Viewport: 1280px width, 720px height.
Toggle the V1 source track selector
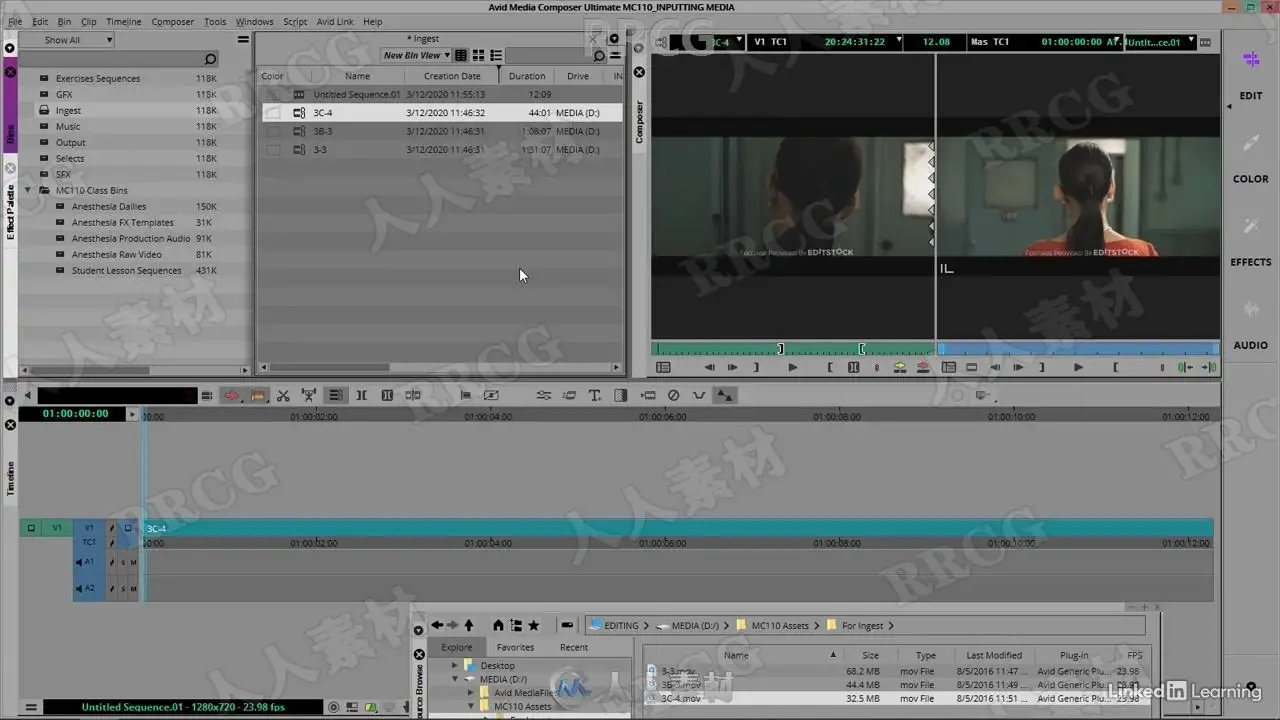click(x=57, y=527)
